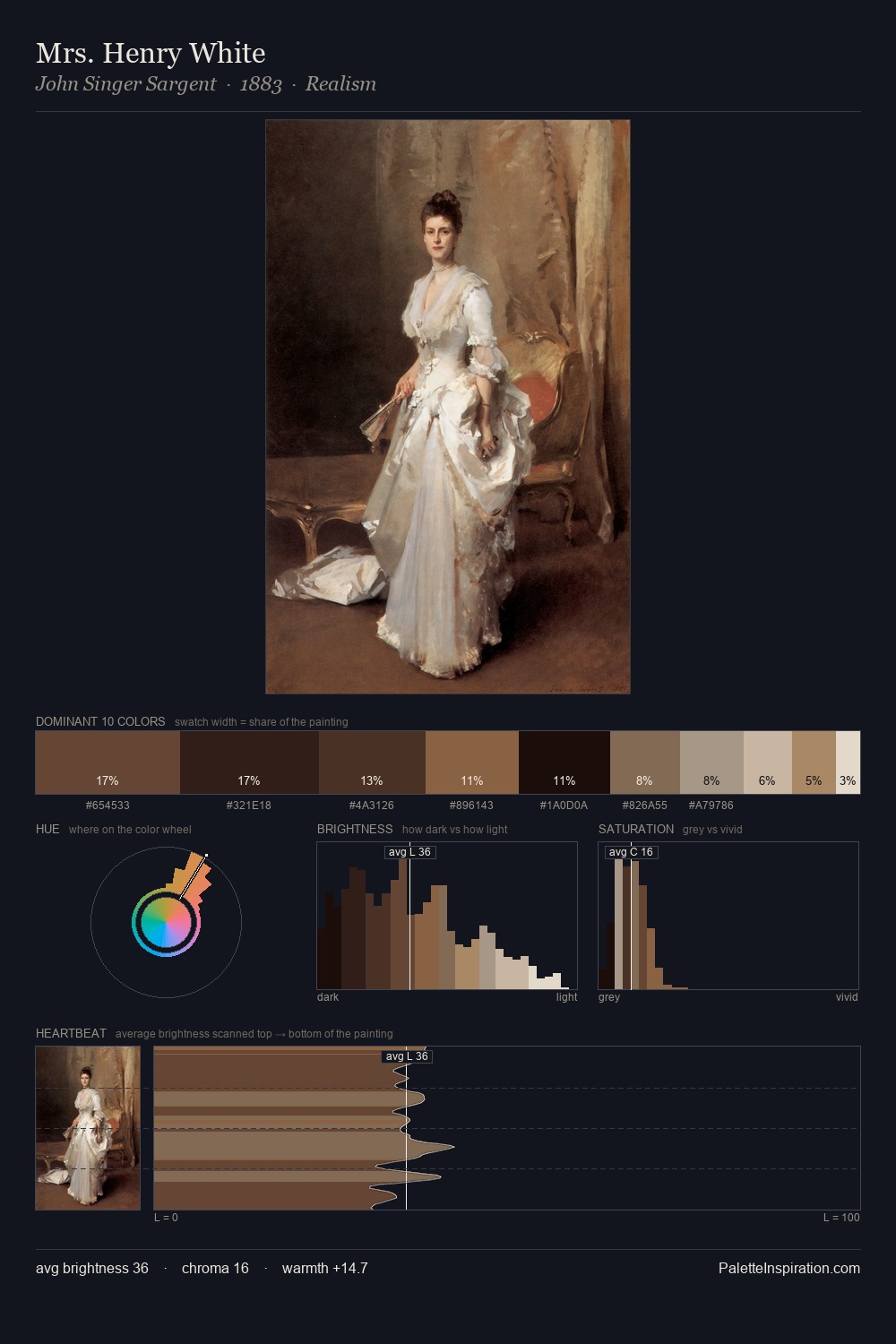
Task: Pick the 13% dark brown swatch
Action: pos(372,762)
